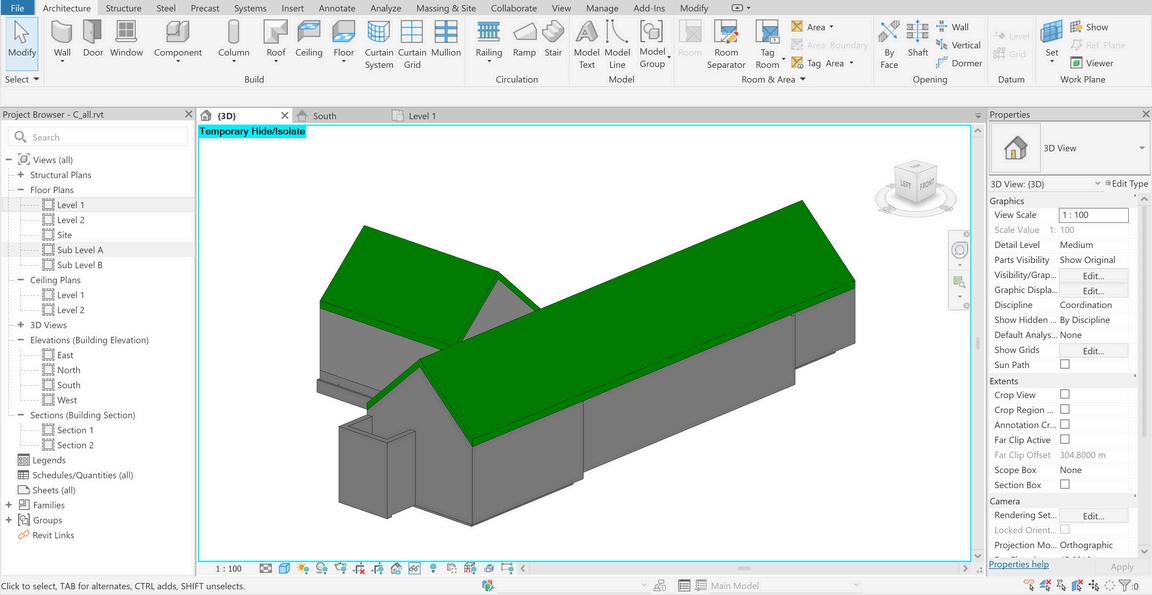Select the Stair tool
The height and width of the screenshot is (595, 1152).
pyautogui.click(x=553, y=40)
